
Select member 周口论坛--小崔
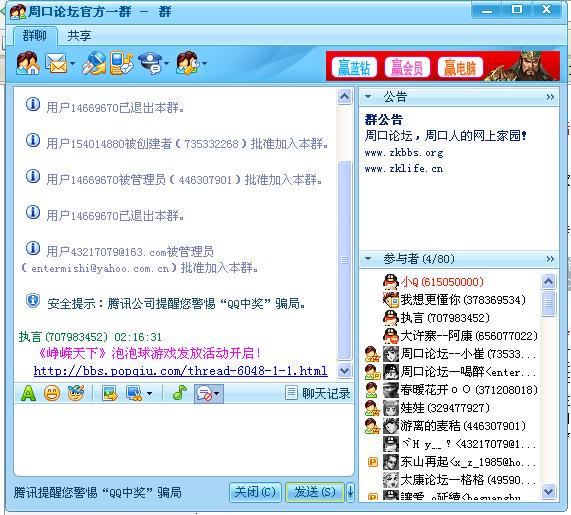[451, 354]
